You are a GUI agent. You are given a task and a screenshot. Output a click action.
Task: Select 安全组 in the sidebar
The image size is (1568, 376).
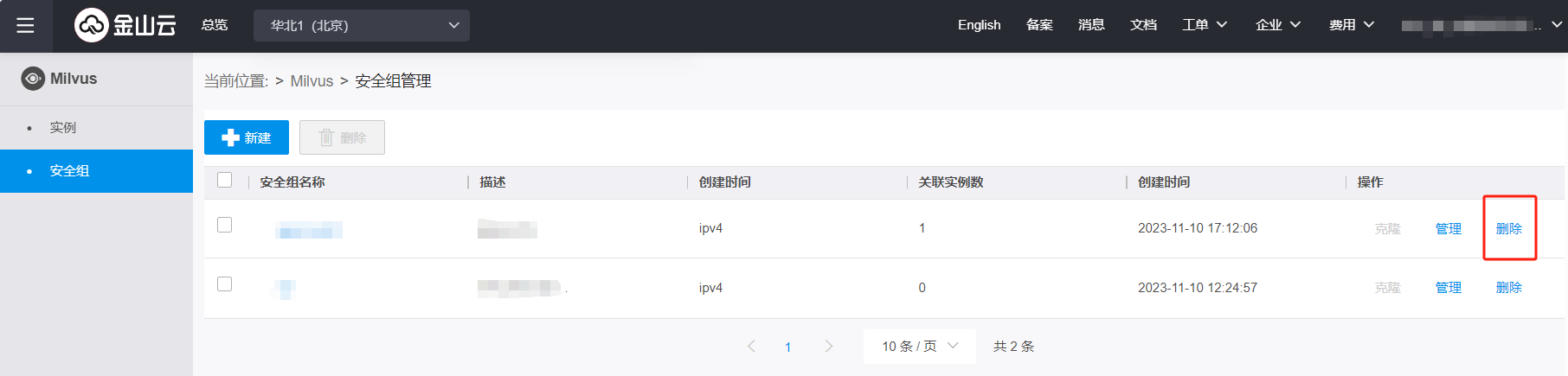[69, 171]
